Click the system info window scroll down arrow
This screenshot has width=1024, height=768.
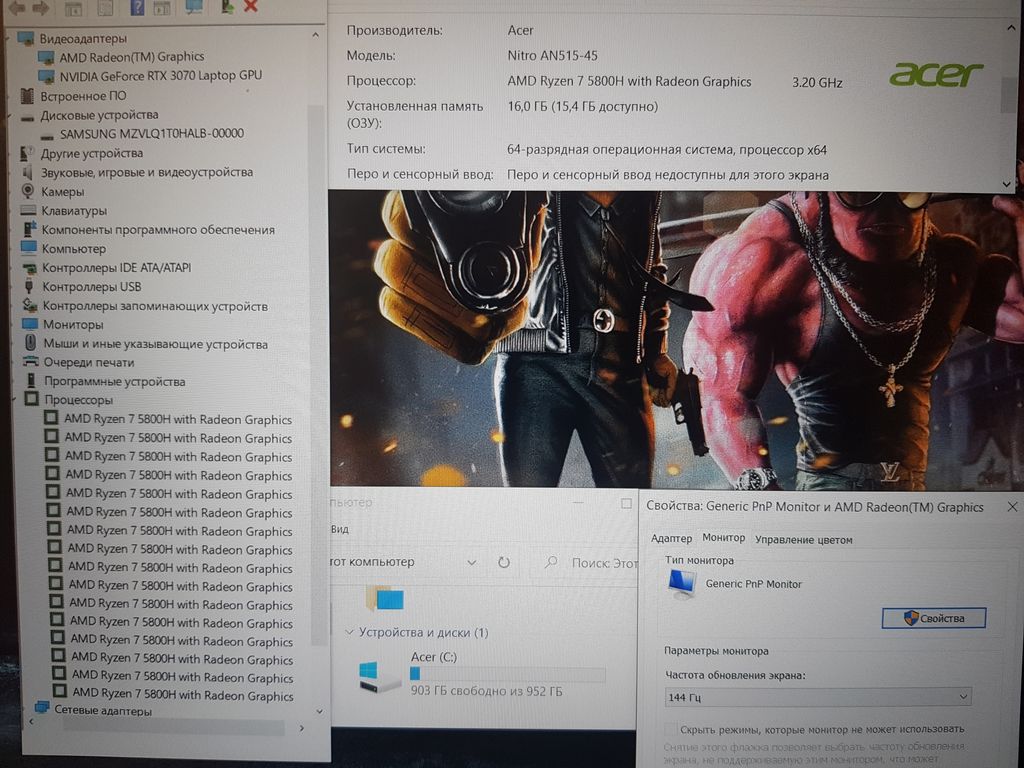(1006, 184)
